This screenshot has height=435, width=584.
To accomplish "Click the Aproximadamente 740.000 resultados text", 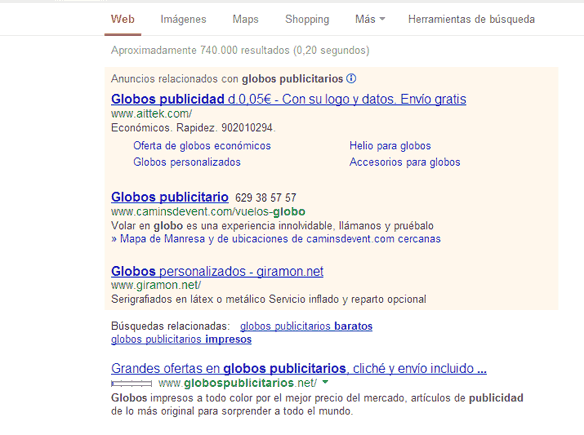I will [x=240, y=50].
